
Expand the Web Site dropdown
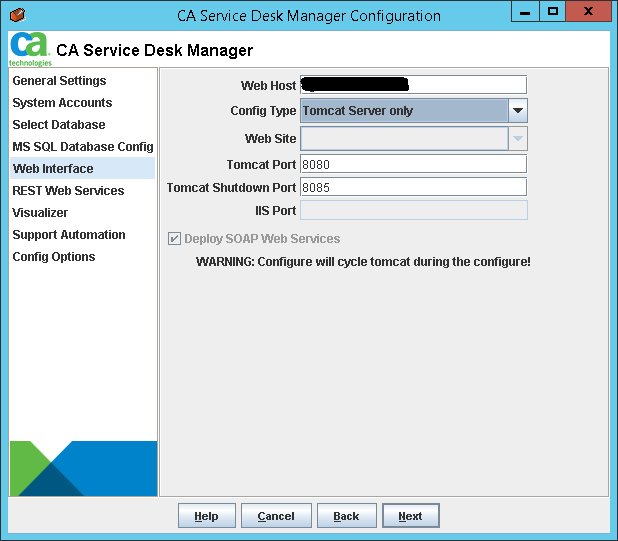517,139
